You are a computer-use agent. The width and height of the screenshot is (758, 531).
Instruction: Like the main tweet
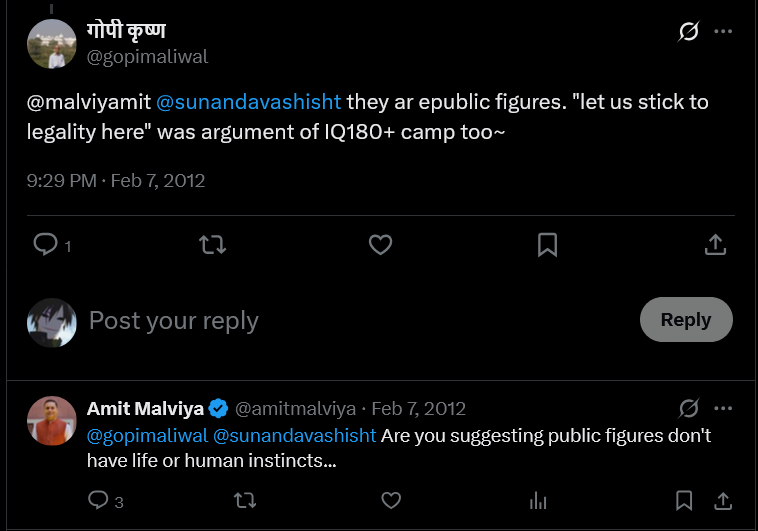pos(380,245)
